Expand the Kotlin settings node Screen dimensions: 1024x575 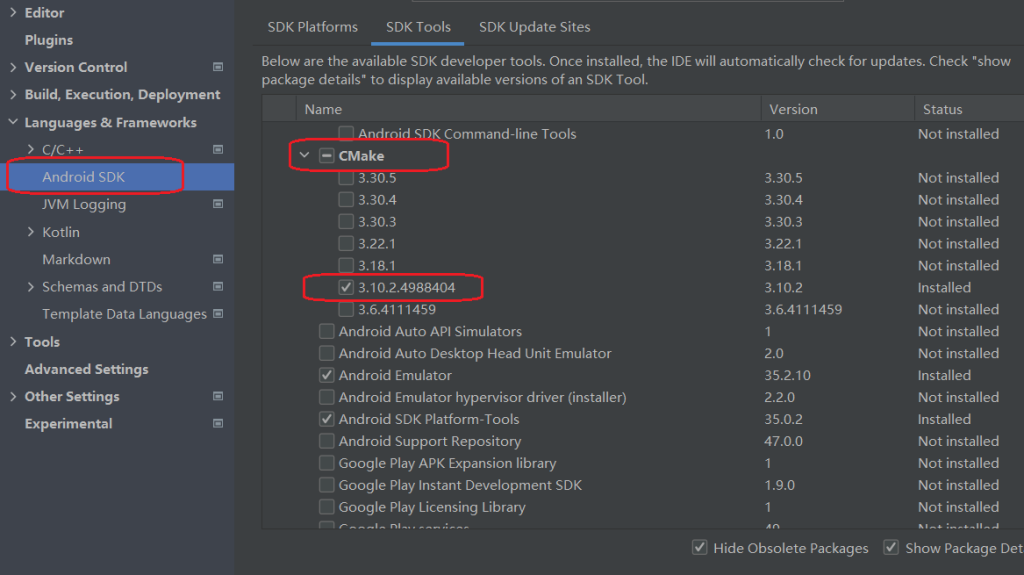(32, 232)
